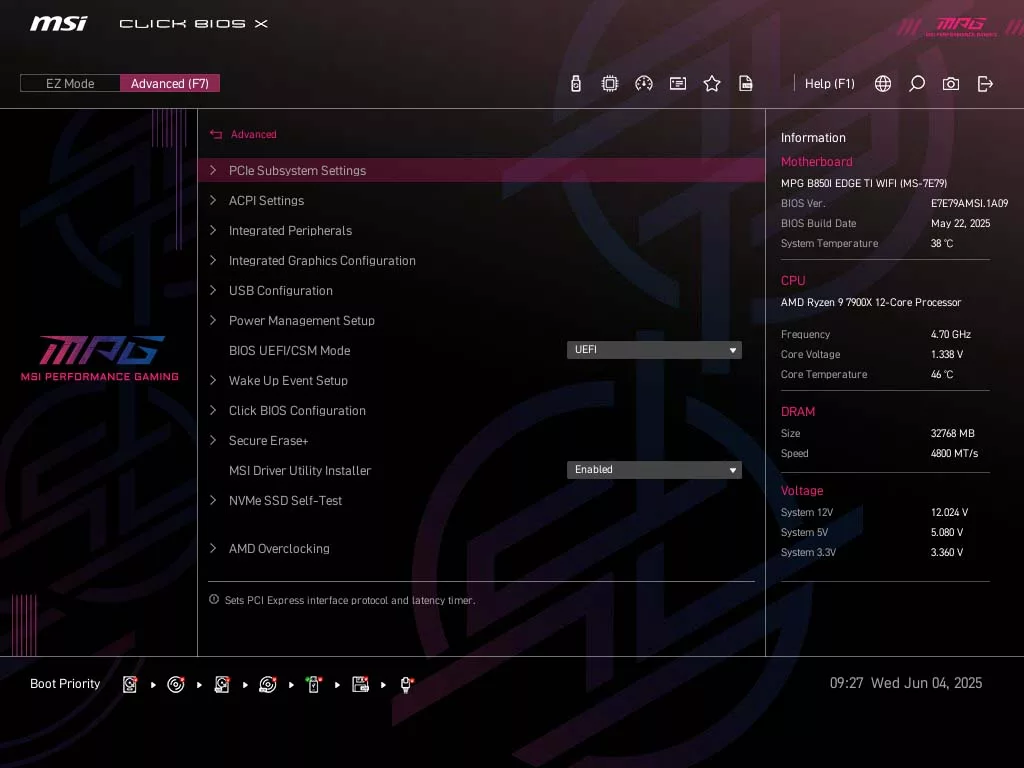Screen dimensions: 1024x768
Task: Expand PCIe Subsystem Settings chevron
Action: pyautogui.click(x=213, y=170)
